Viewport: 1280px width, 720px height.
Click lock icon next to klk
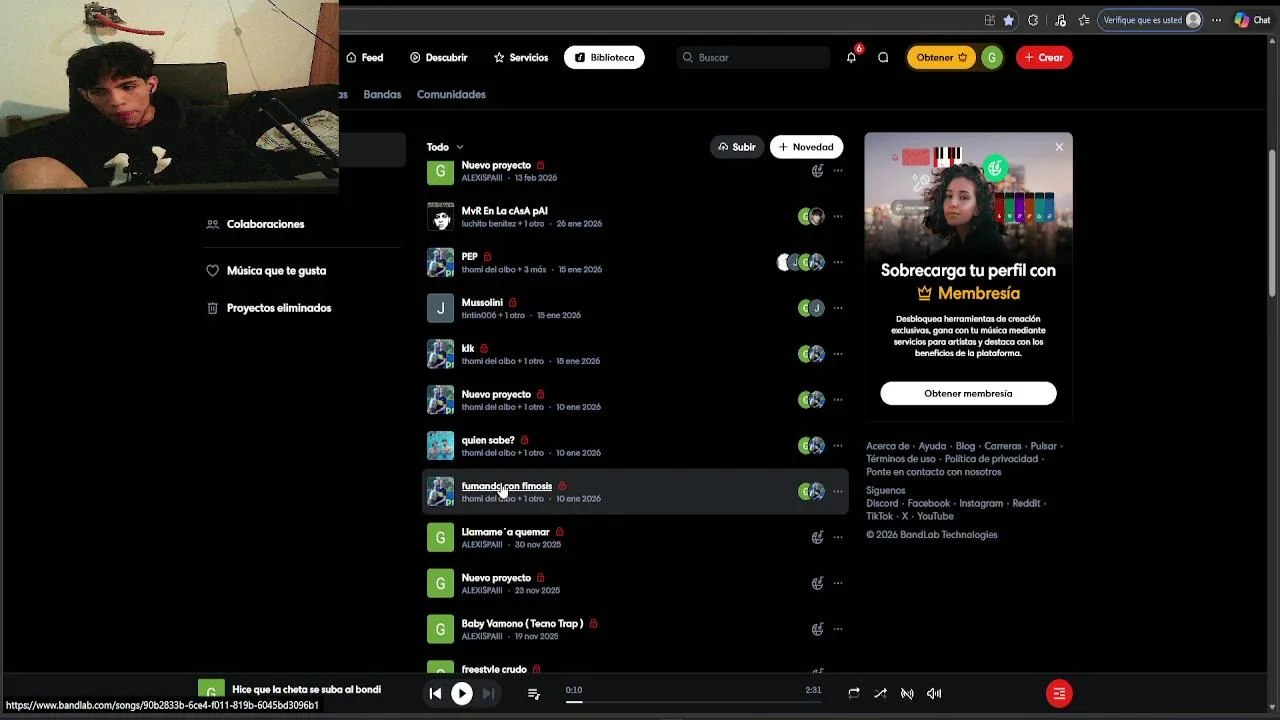[484, 348]
